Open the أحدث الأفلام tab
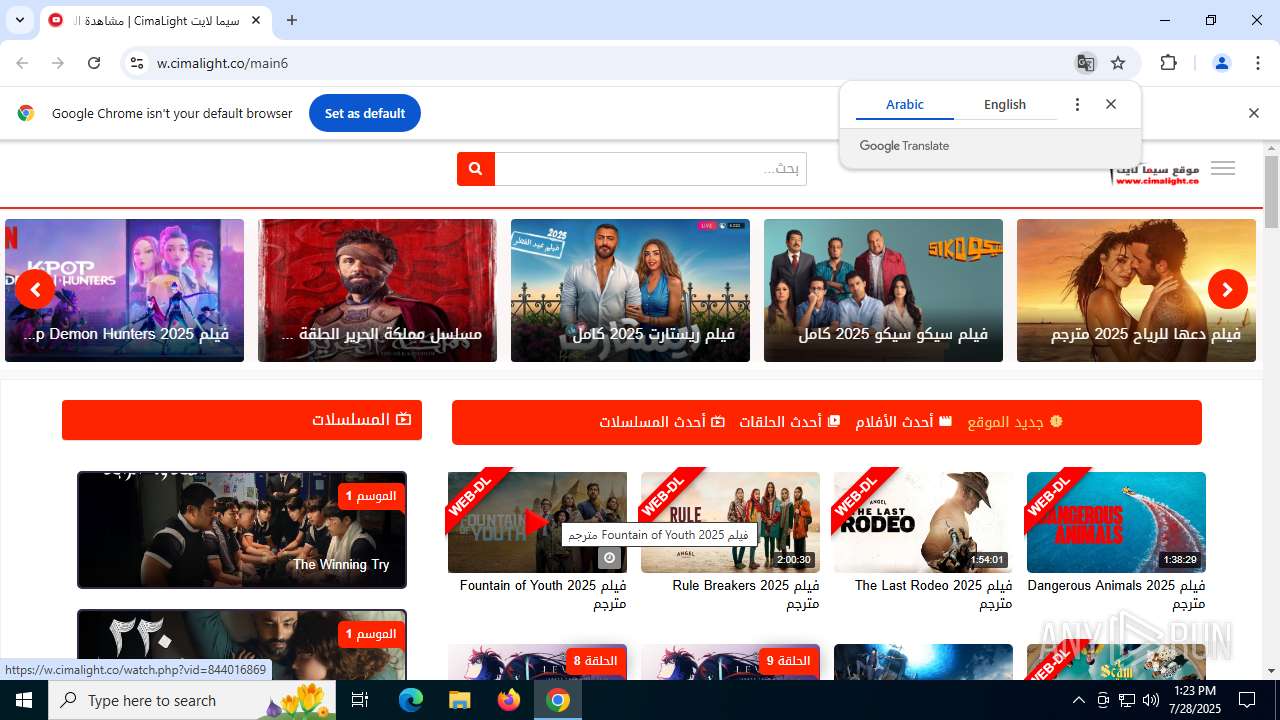The height and width of the screenshot is (720, 1280). click(904, 422)
